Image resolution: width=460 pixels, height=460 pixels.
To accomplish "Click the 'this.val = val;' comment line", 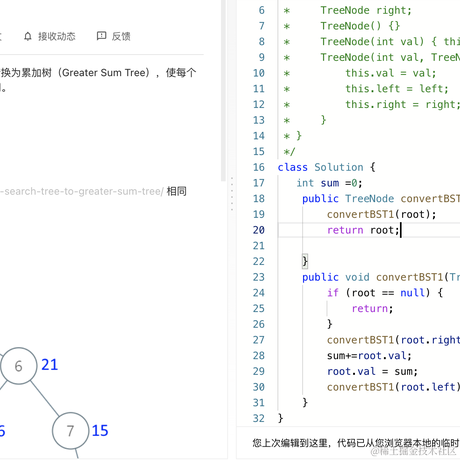I will tap(391, 73).
